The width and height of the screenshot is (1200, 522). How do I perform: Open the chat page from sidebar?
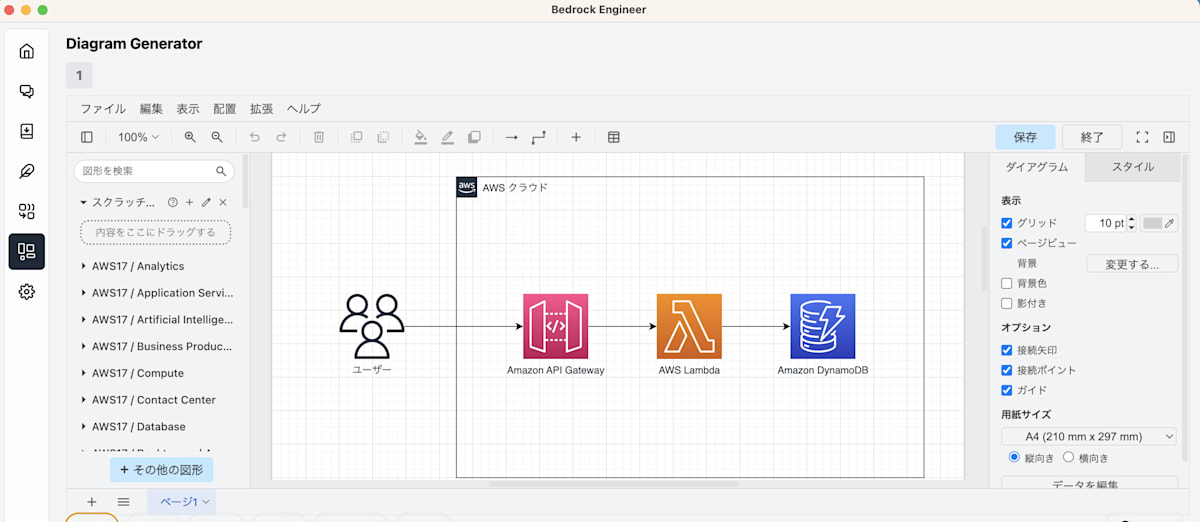point(27,91)
